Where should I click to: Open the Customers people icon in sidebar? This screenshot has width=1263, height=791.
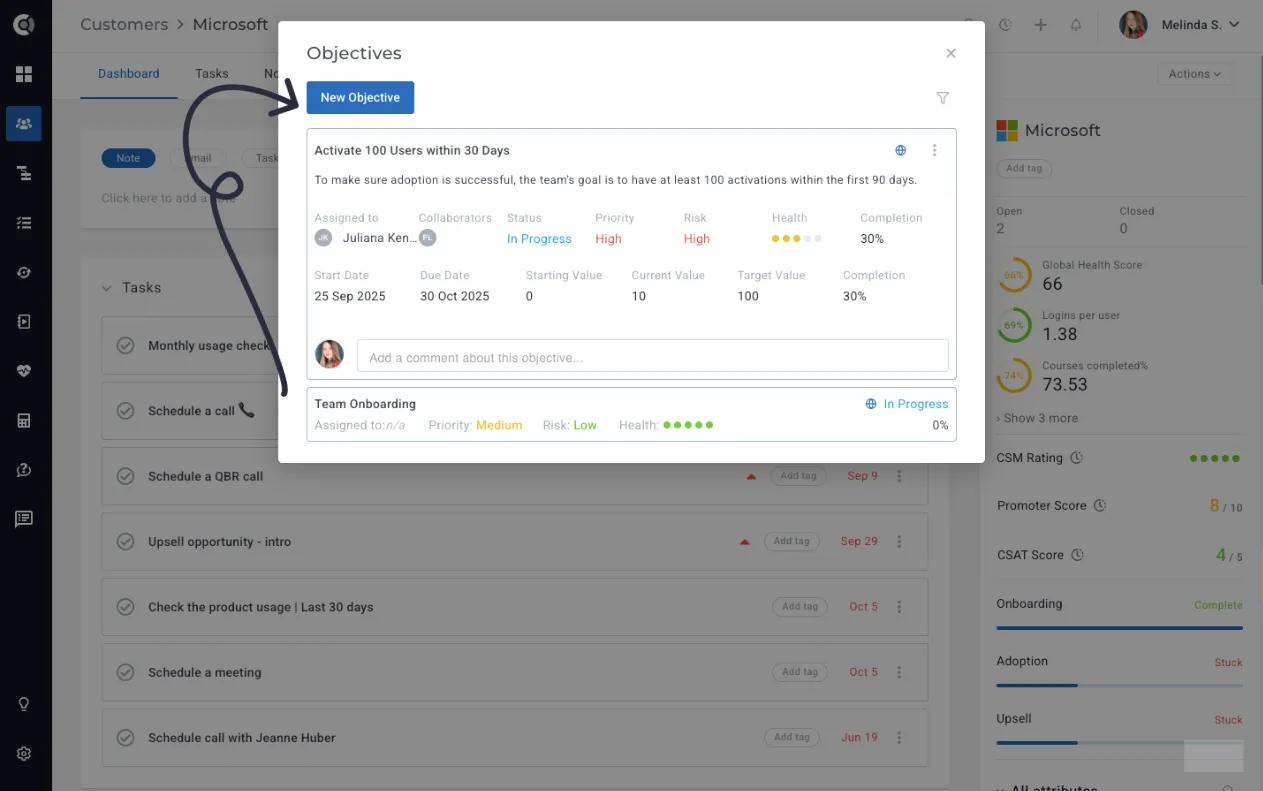tap(24, 124)
